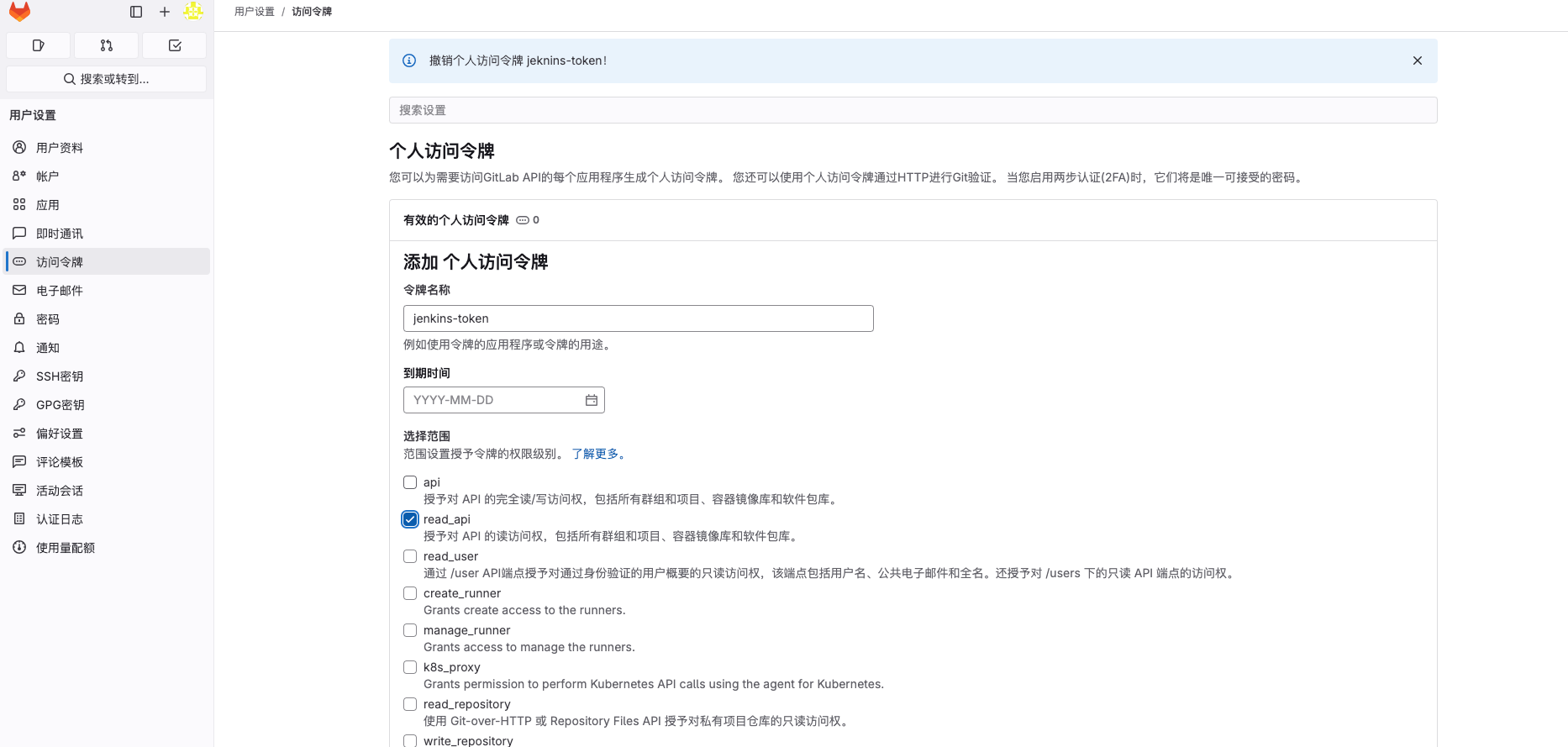Focus the 令牌名称 input field
The image size is (1568, 747).
point(638,318)
